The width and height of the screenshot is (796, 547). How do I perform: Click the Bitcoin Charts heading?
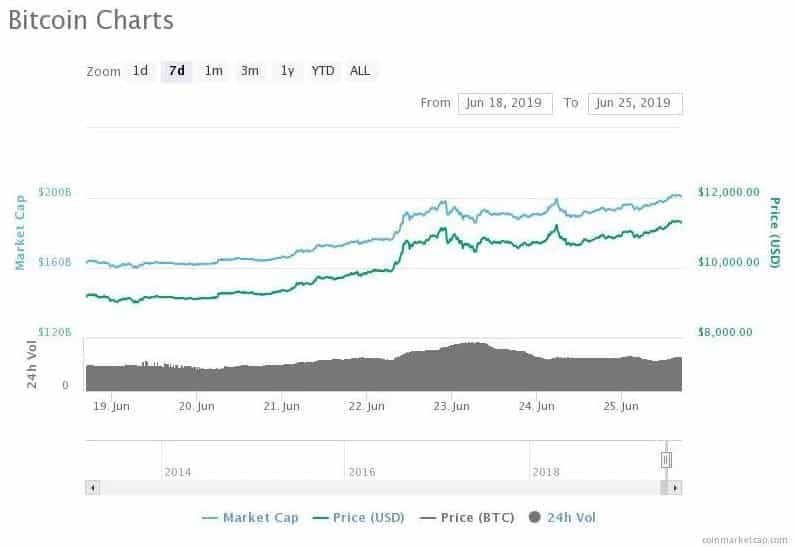pyautogui.click(x=91, y=20)
